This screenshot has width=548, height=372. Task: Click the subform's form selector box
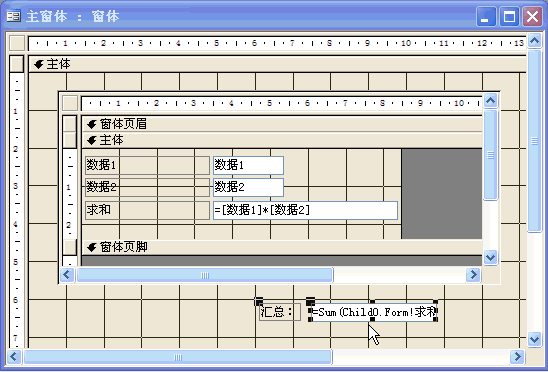(x=70, y=103)
